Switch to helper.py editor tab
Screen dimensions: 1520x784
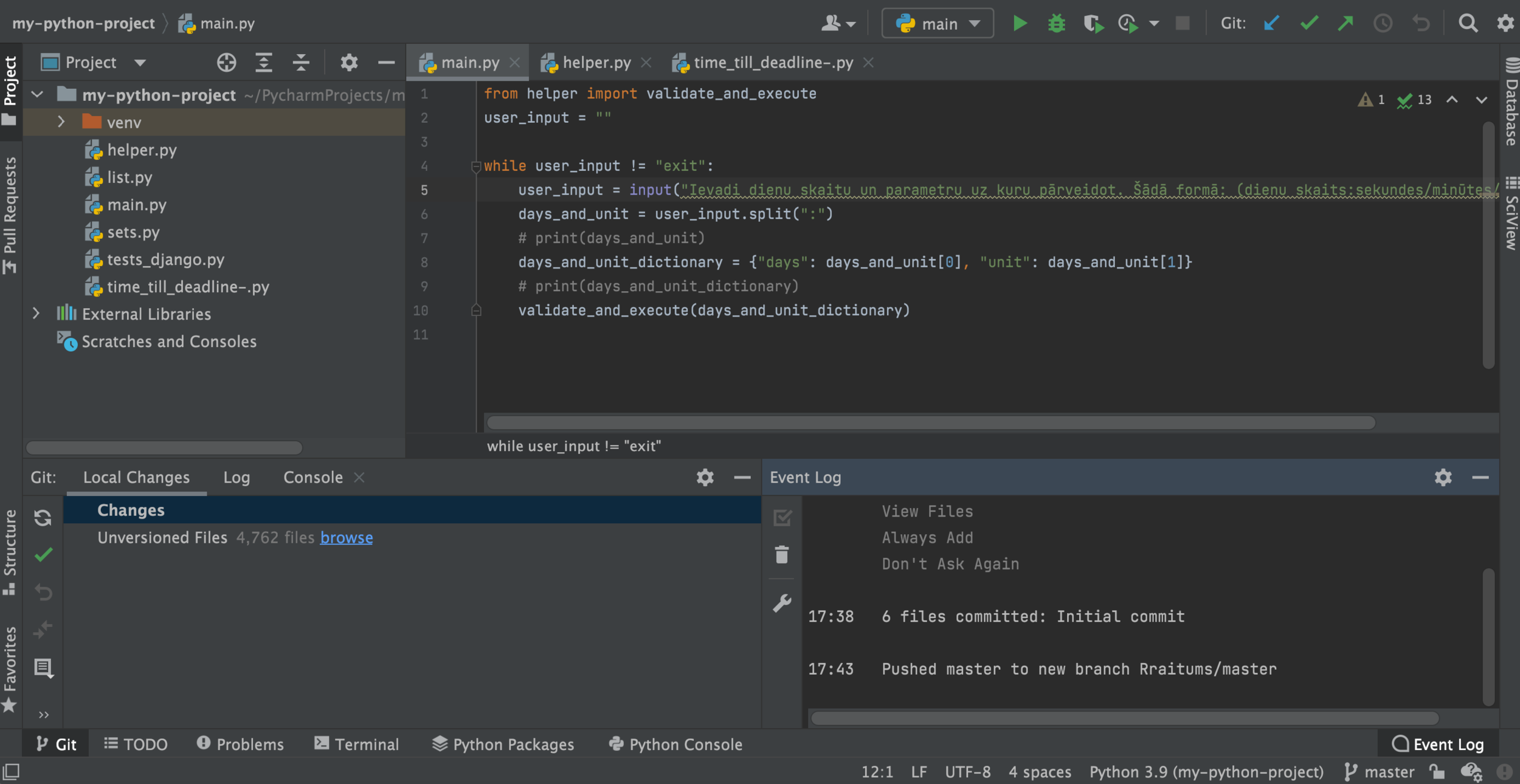[596, 63]
